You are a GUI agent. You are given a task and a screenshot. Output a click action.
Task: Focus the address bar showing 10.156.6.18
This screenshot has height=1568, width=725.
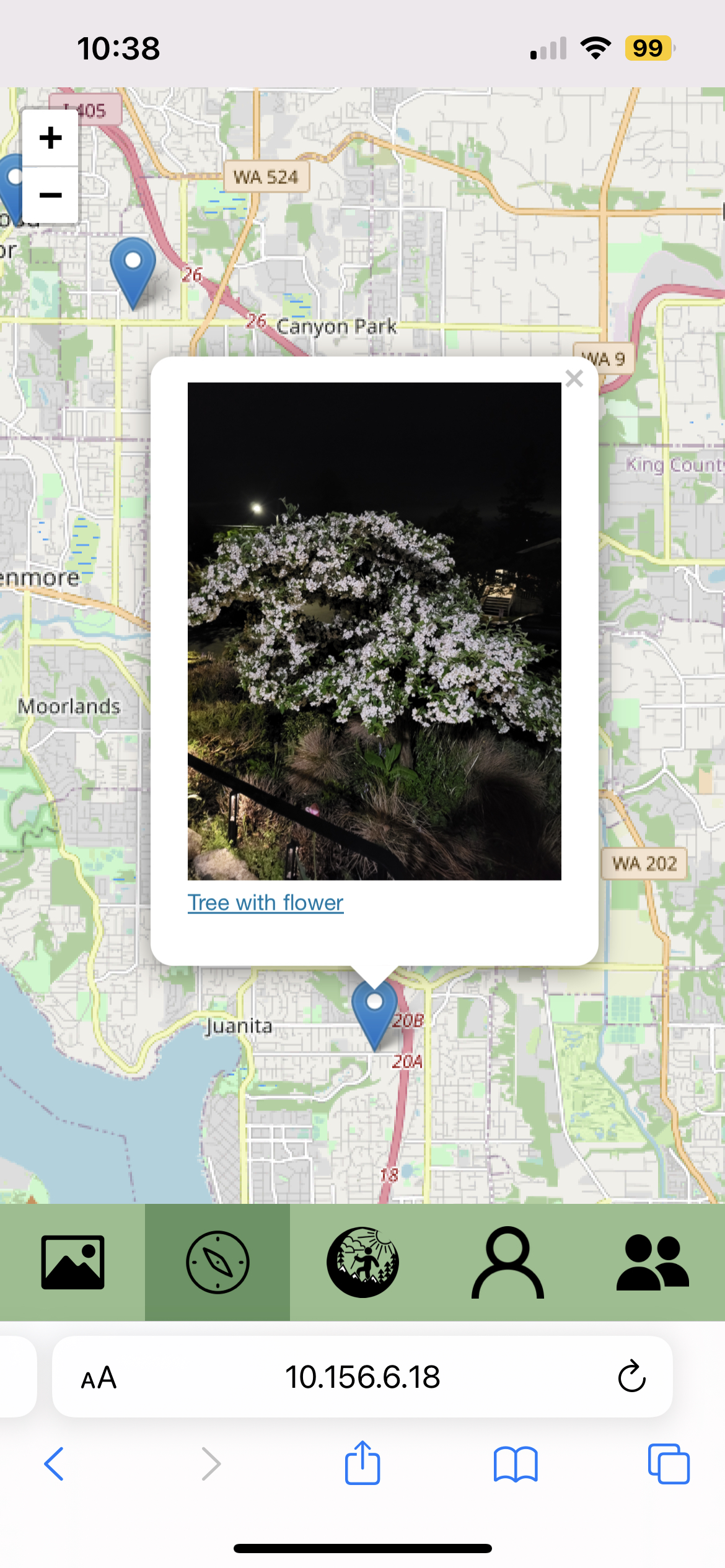(x=362, y=1377)
